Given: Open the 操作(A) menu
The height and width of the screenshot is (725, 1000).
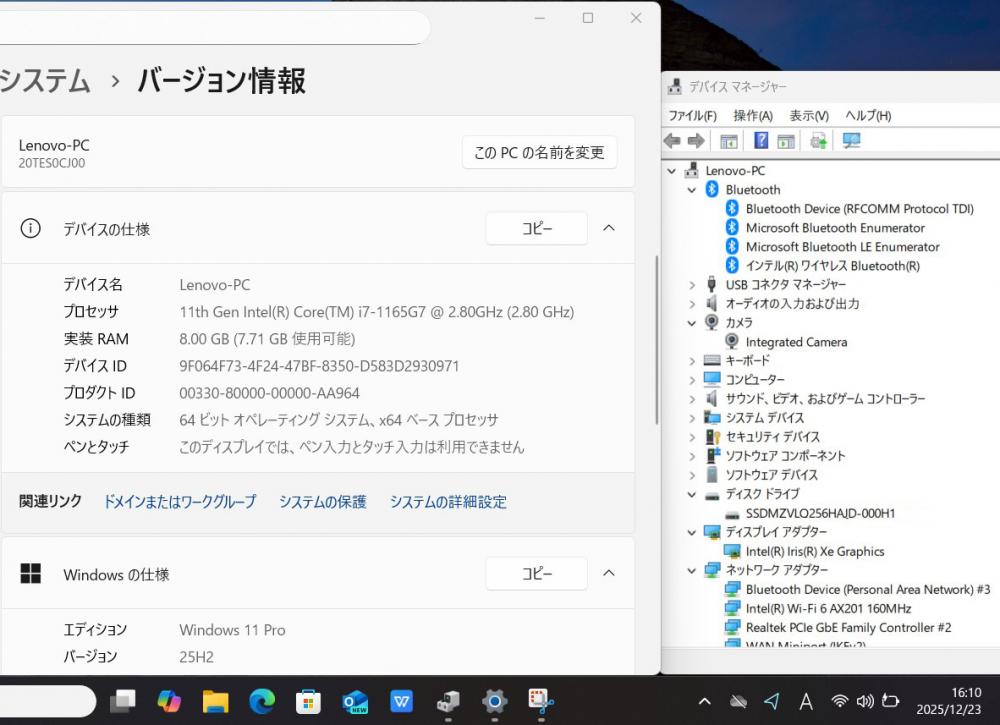Looking at the screenshot, I should [752, 116].
